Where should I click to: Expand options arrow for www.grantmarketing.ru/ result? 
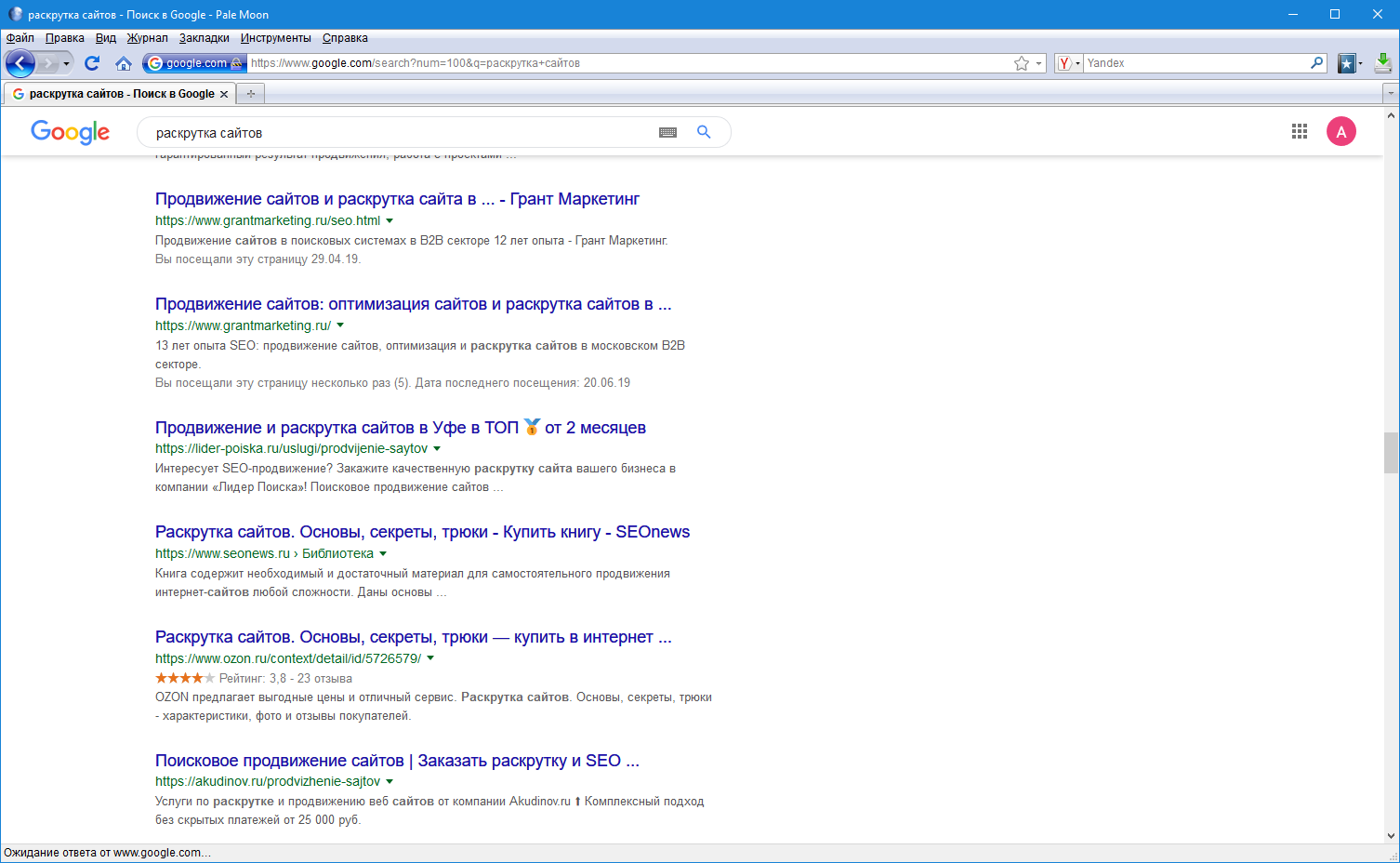[340, 325]
